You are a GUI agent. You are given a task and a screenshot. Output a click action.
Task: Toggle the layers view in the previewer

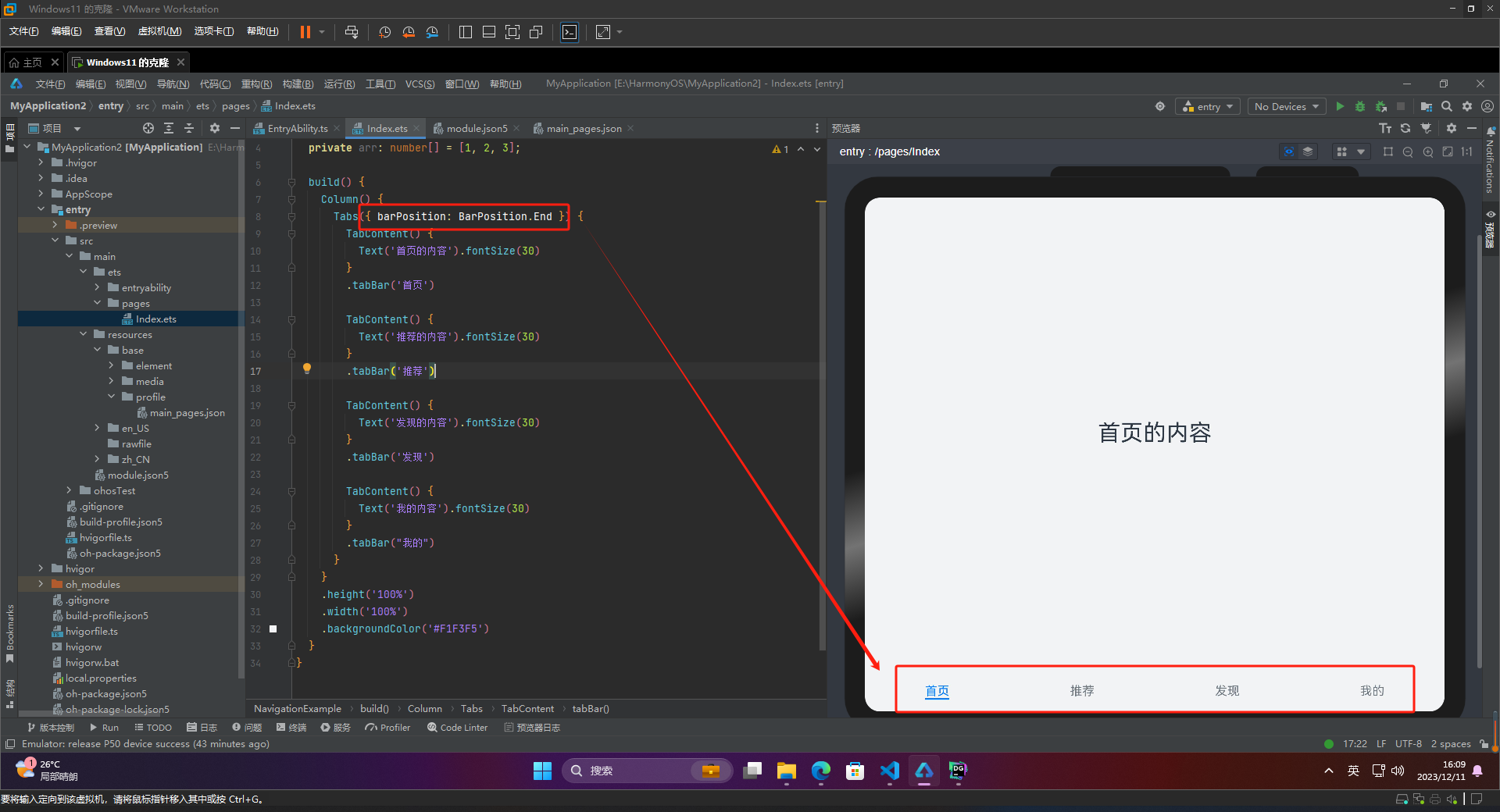(x=1307, y=151)
